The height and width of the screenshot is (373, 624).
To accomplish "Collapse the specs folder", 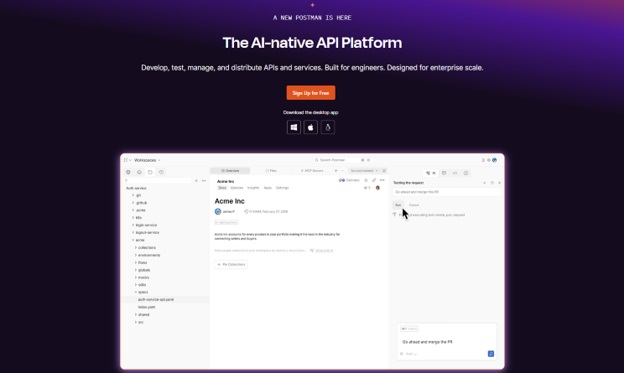I will click(136, 292).
